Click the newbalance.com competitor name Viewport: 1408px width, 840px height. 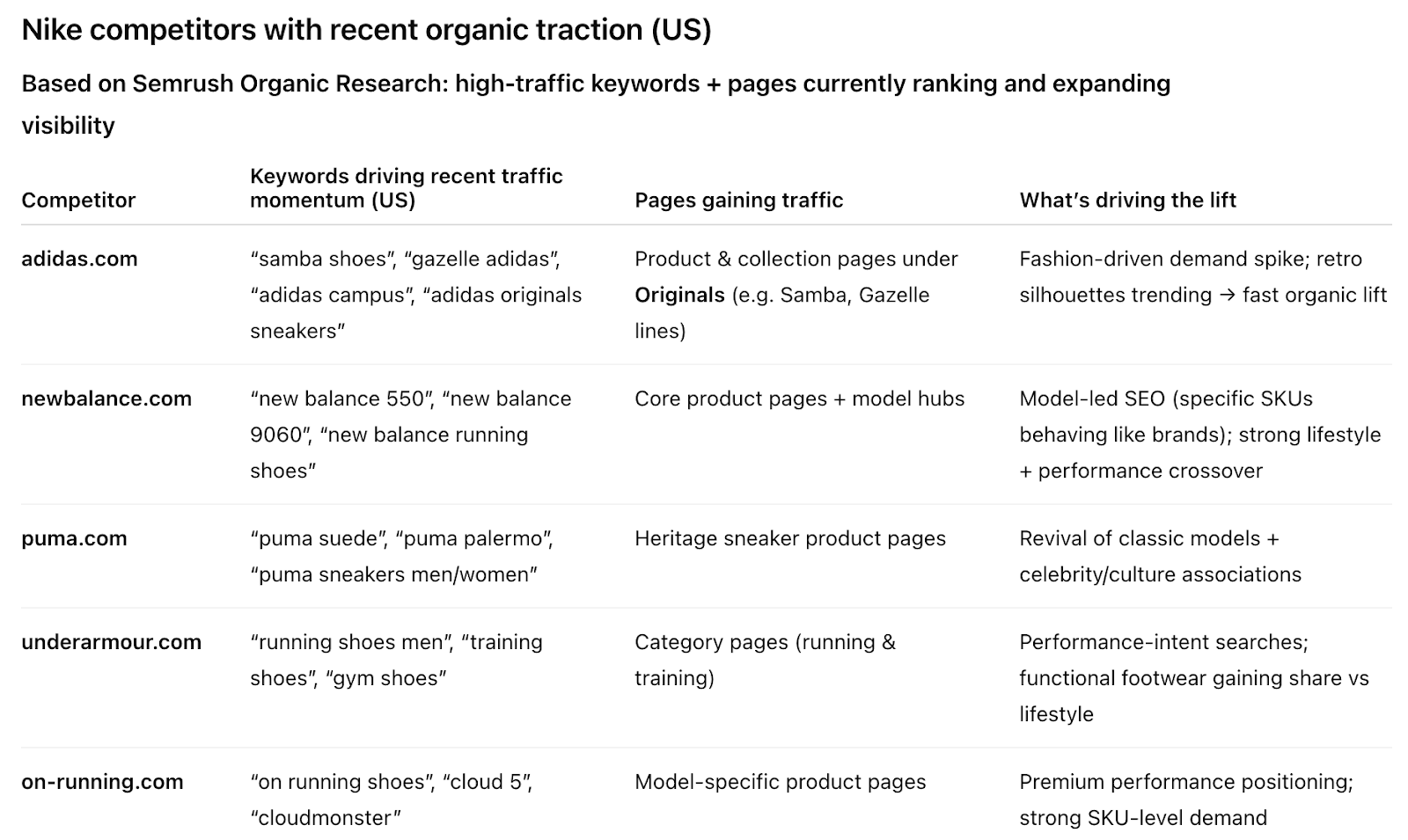(106, 398)
